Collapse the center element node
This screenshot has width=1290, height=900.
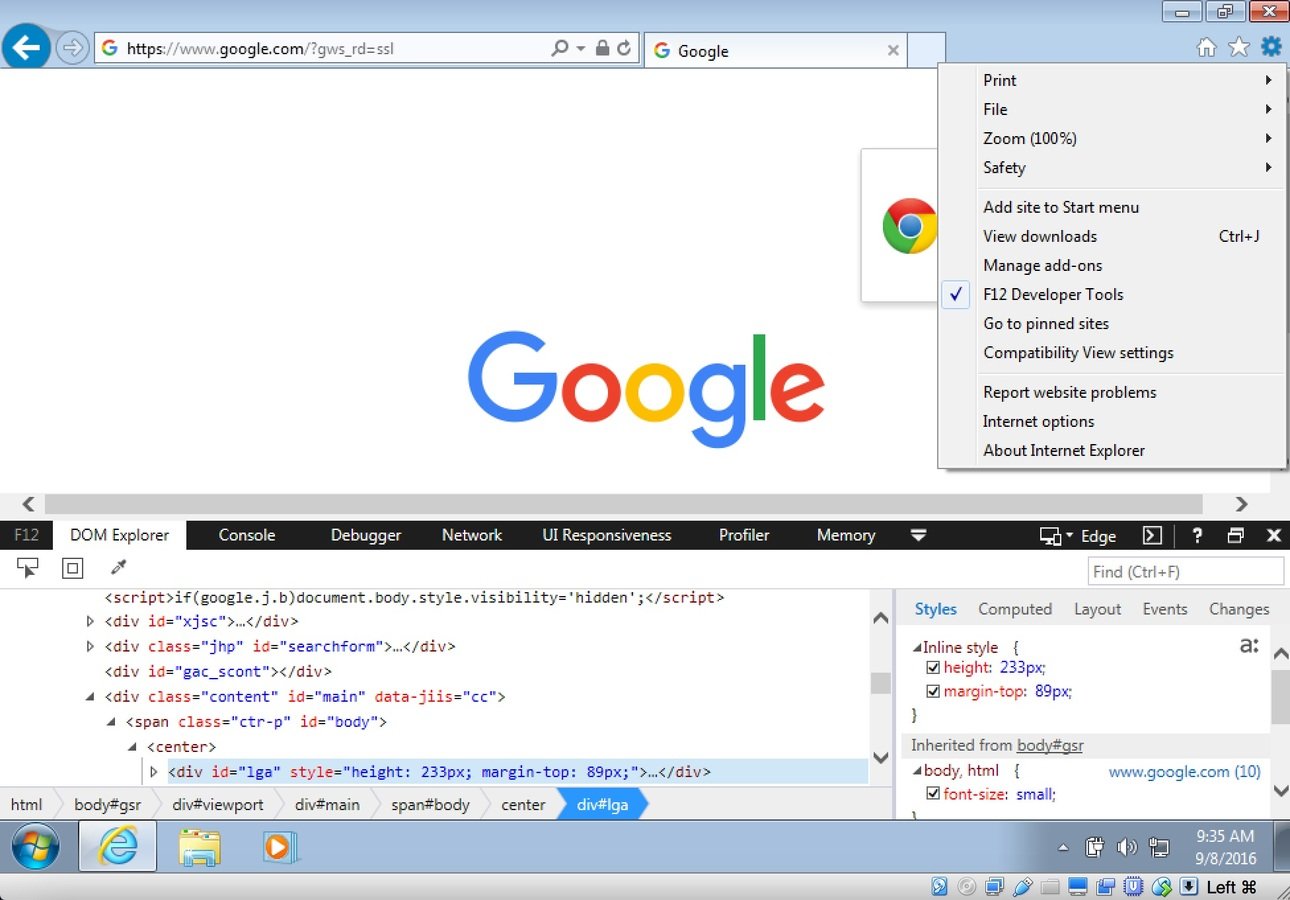[133, 747]
